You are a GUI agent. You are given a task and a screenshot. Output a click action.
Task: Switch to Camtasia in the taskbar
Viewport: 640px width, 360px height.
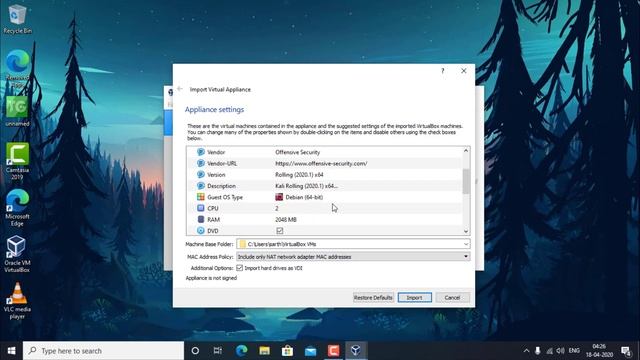click(333, 351)
